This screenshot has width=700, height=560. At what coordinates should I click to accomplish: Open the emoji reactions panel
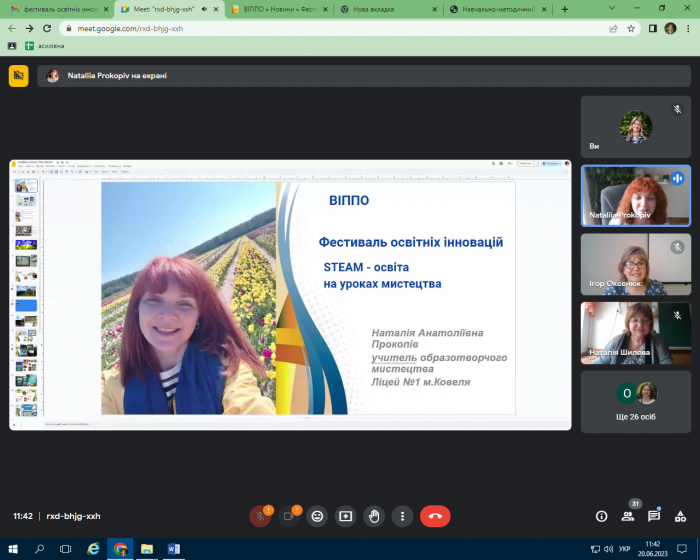[318, 516]
